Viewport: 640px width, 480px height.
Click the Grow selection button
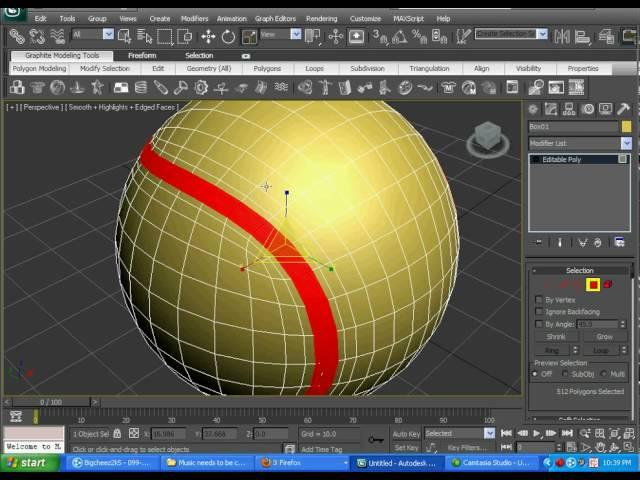point(605,337)
